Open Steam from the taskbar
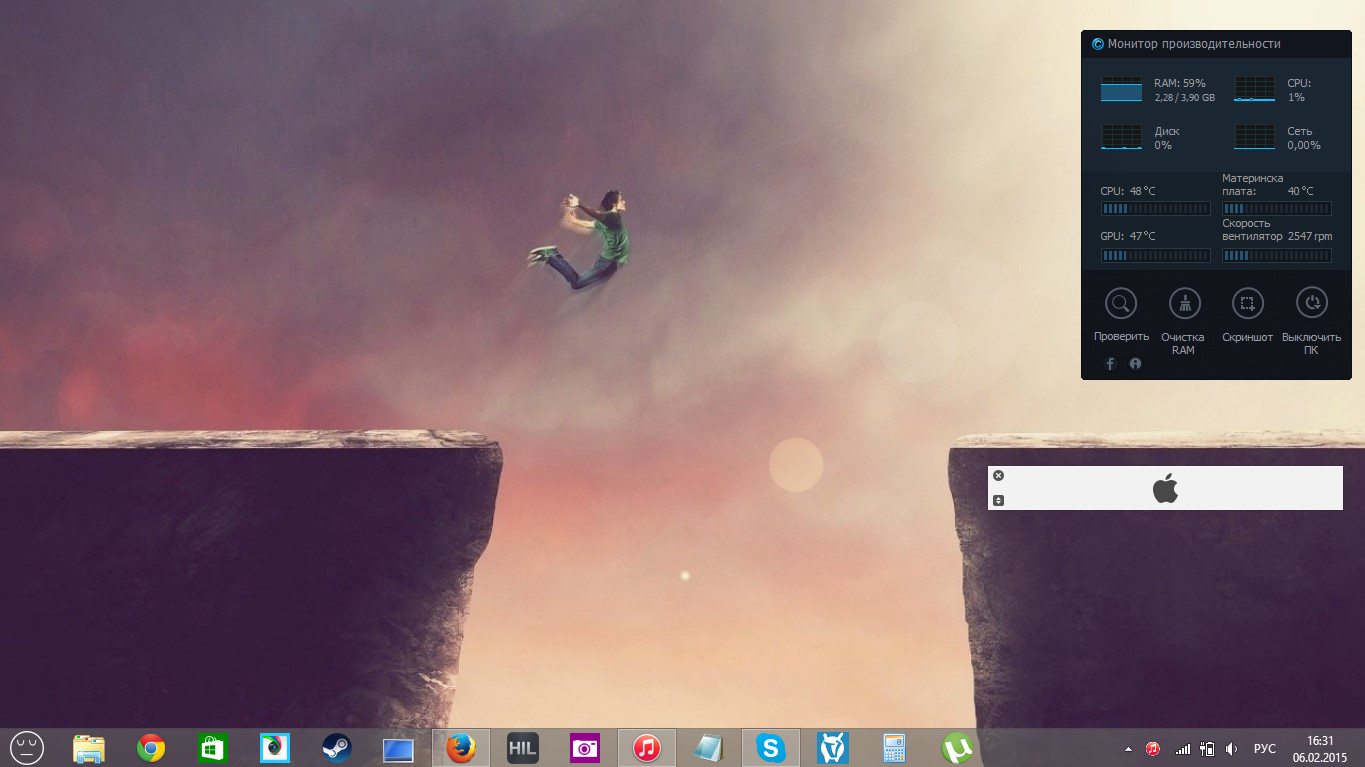 tap(336, 748)
